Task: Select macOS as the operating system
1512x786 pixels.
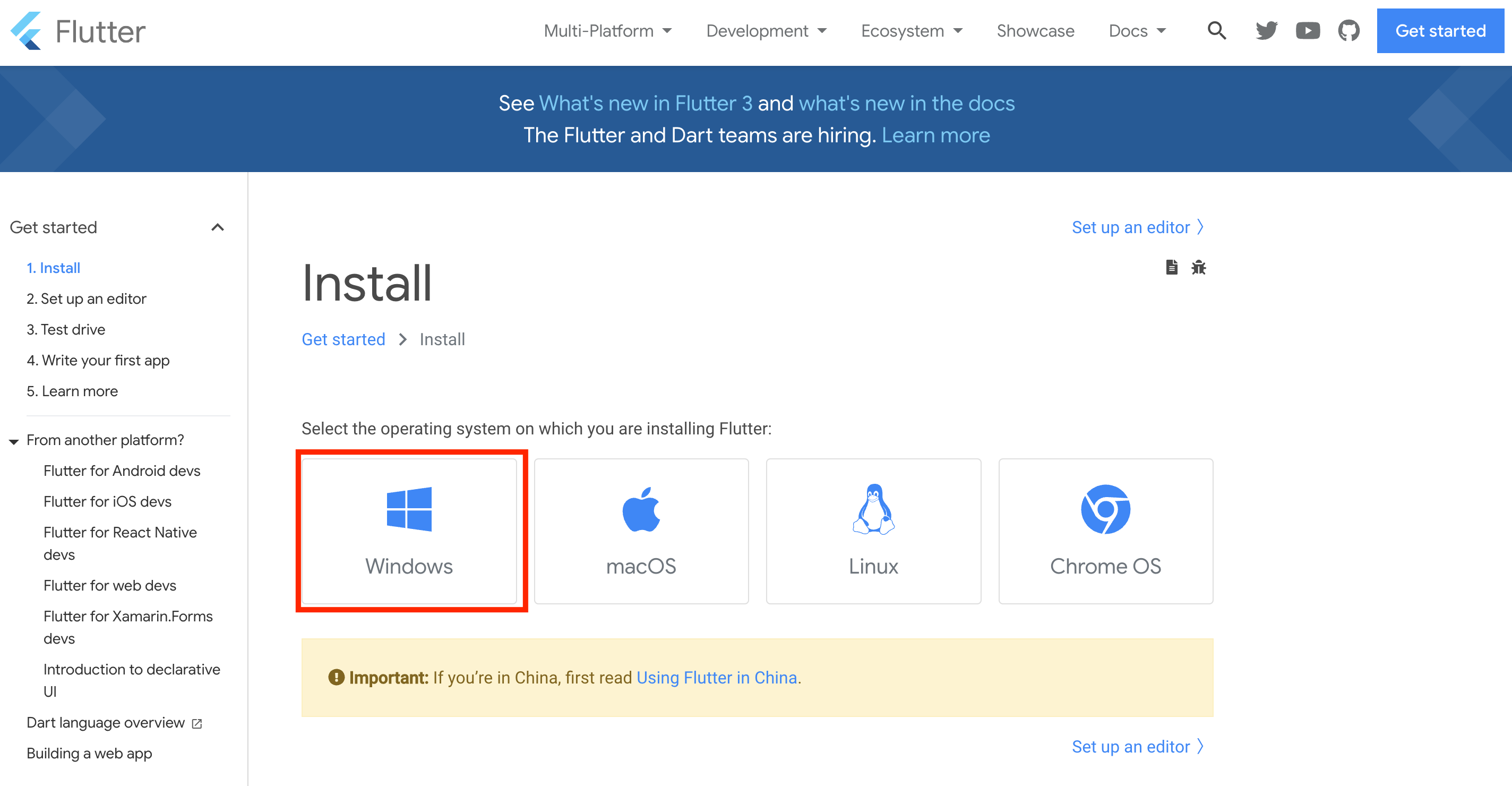Action: click(x=641, y=531)
